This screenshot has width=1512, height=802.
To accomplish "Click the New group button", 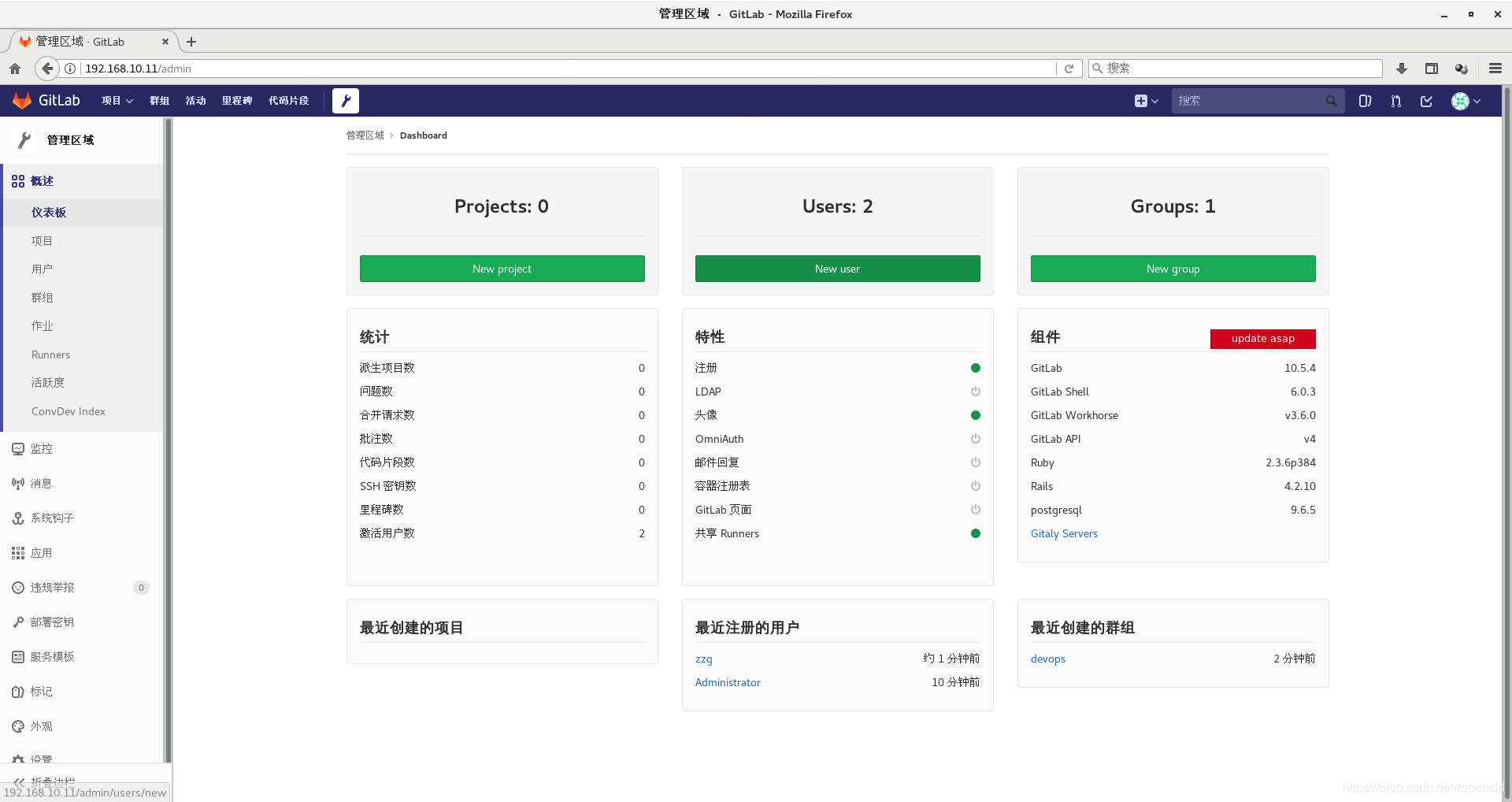I will coord(1173,269).
